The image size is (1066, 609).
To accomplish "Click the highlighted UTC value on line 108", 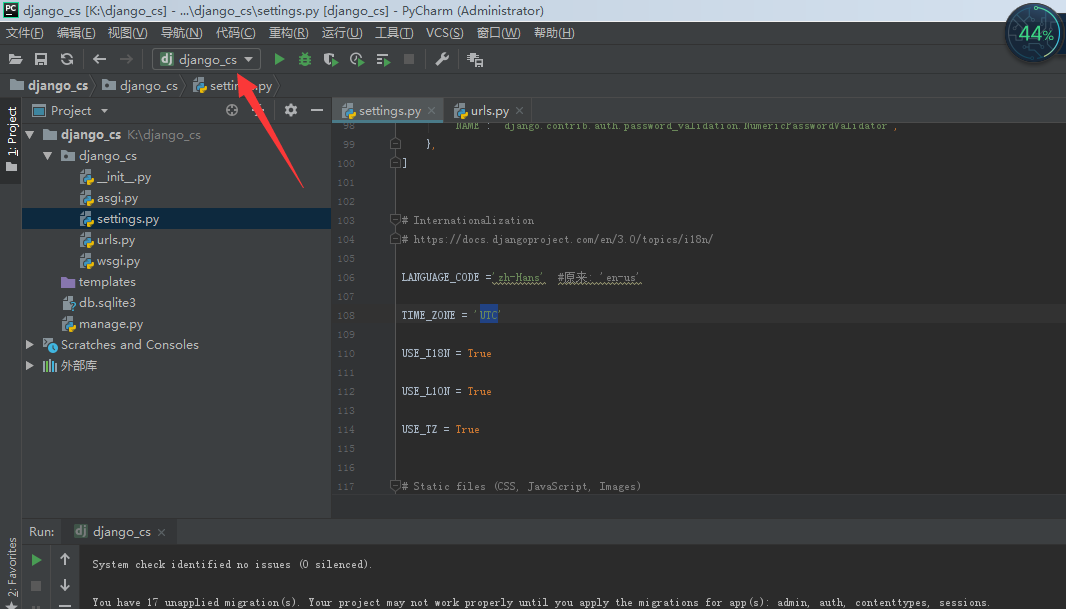I will coord(489,315).
